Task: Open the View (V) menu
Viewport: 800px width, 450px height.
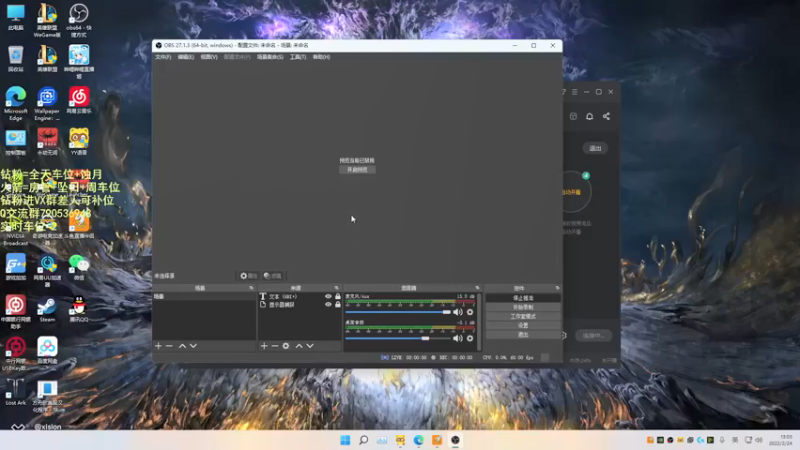Action: pyautogui.click(x=209, y=57)
